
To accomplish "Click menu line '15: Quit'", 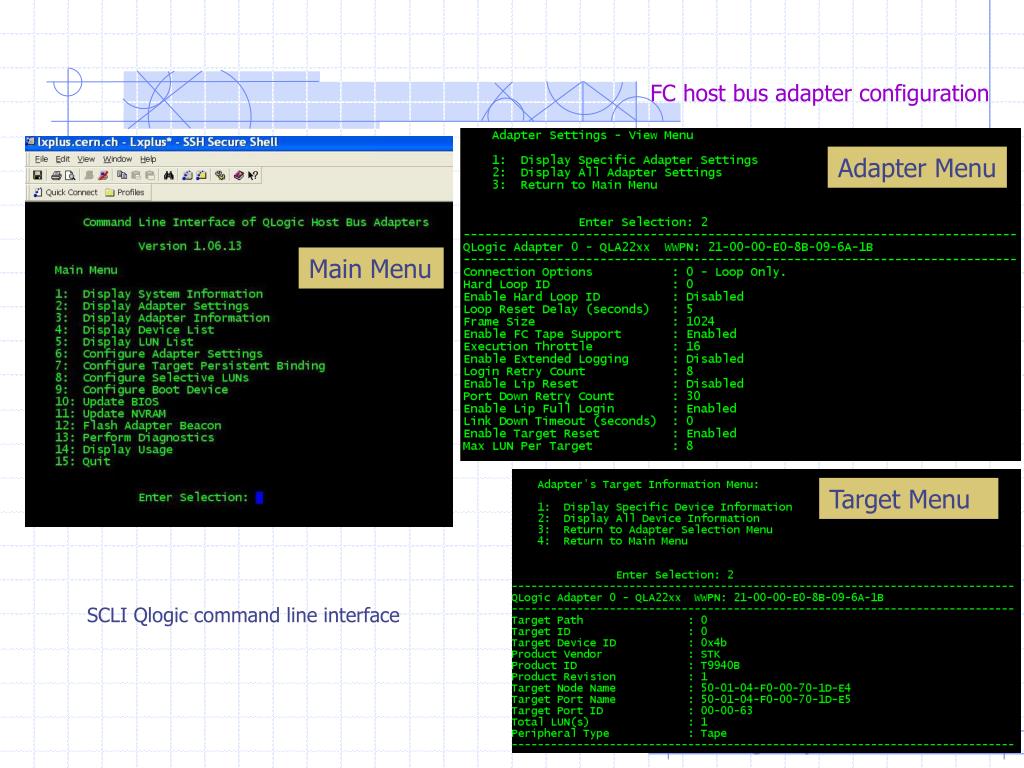I will 82,461.
